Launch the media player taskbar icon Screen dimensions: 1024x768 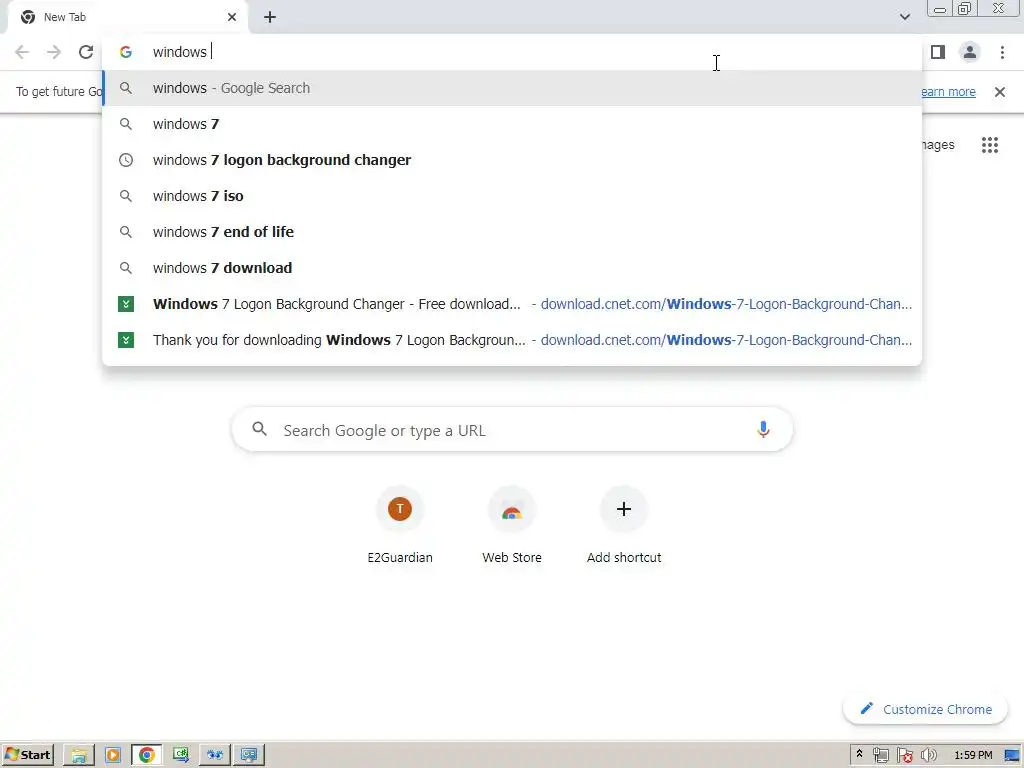(112, 756)
